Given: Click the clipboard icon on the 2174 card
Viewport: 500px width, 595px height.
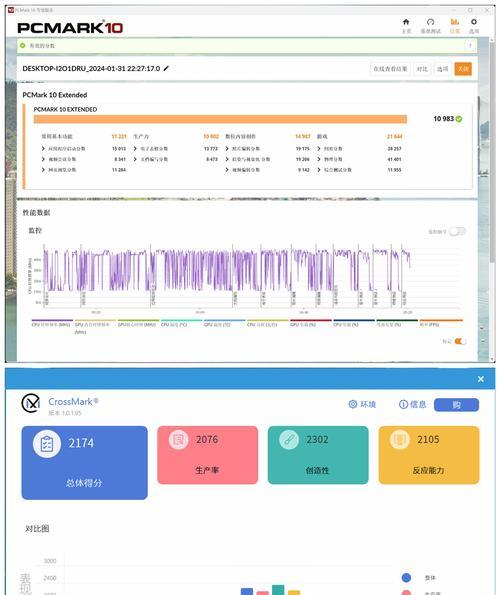Looking at the screenshot, I should 47,444.
